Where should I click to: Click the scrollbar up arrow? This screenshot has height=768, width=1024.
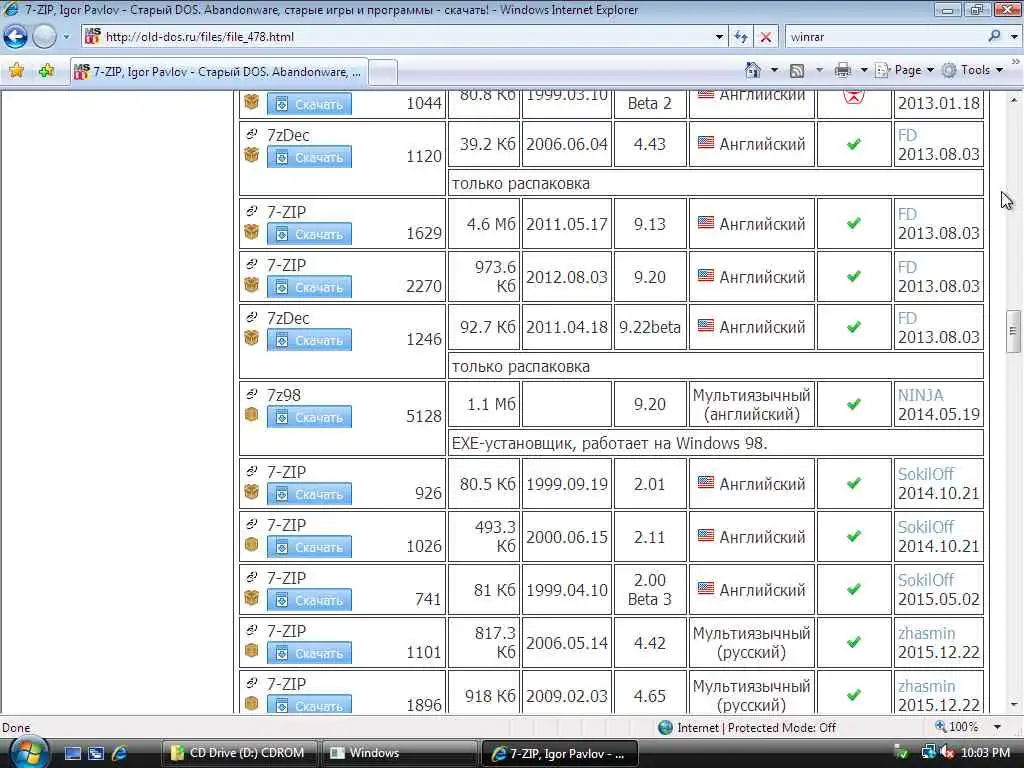1013,100
